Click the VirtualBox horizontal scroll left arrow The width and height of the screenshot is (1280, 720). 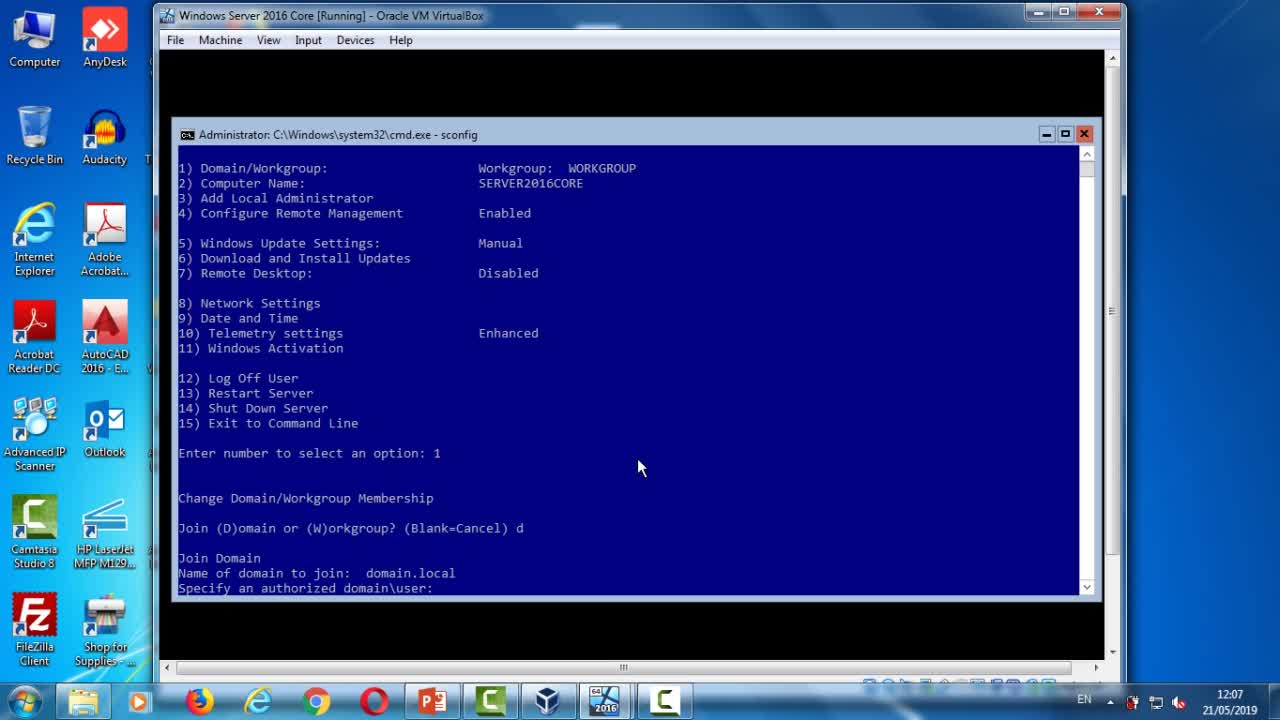coord(167,667)
